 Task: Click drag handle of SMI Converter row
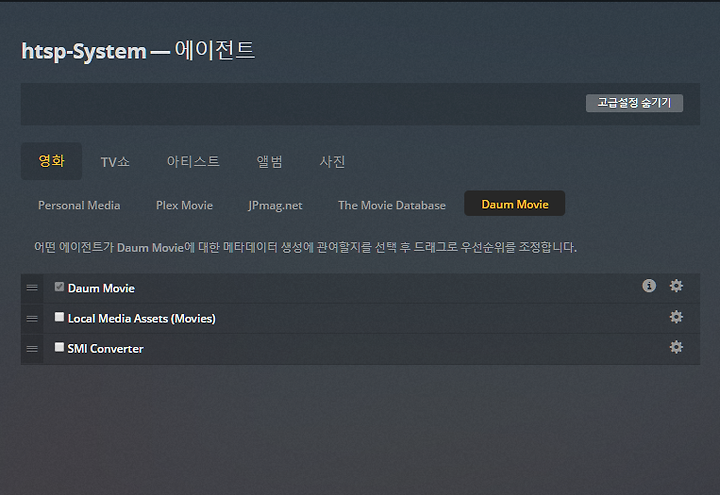[x=32, y=349]
